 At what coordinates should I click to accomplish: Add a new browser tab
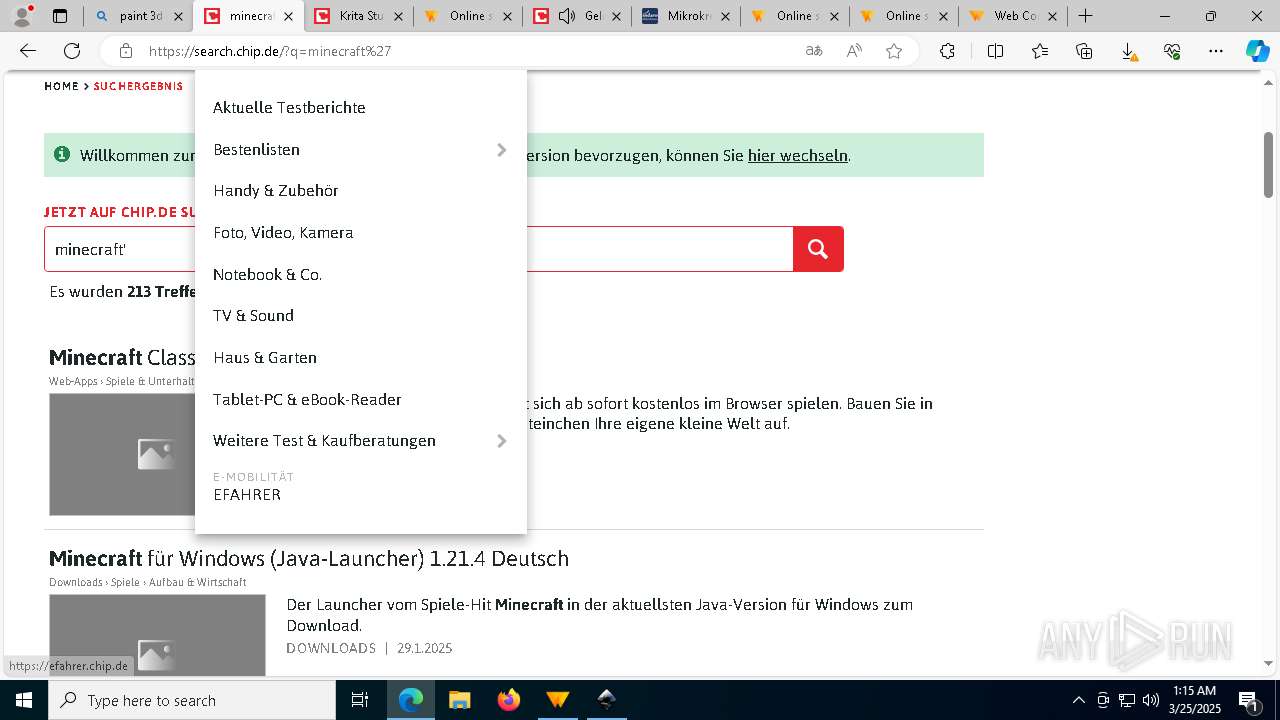(1086, 16)
